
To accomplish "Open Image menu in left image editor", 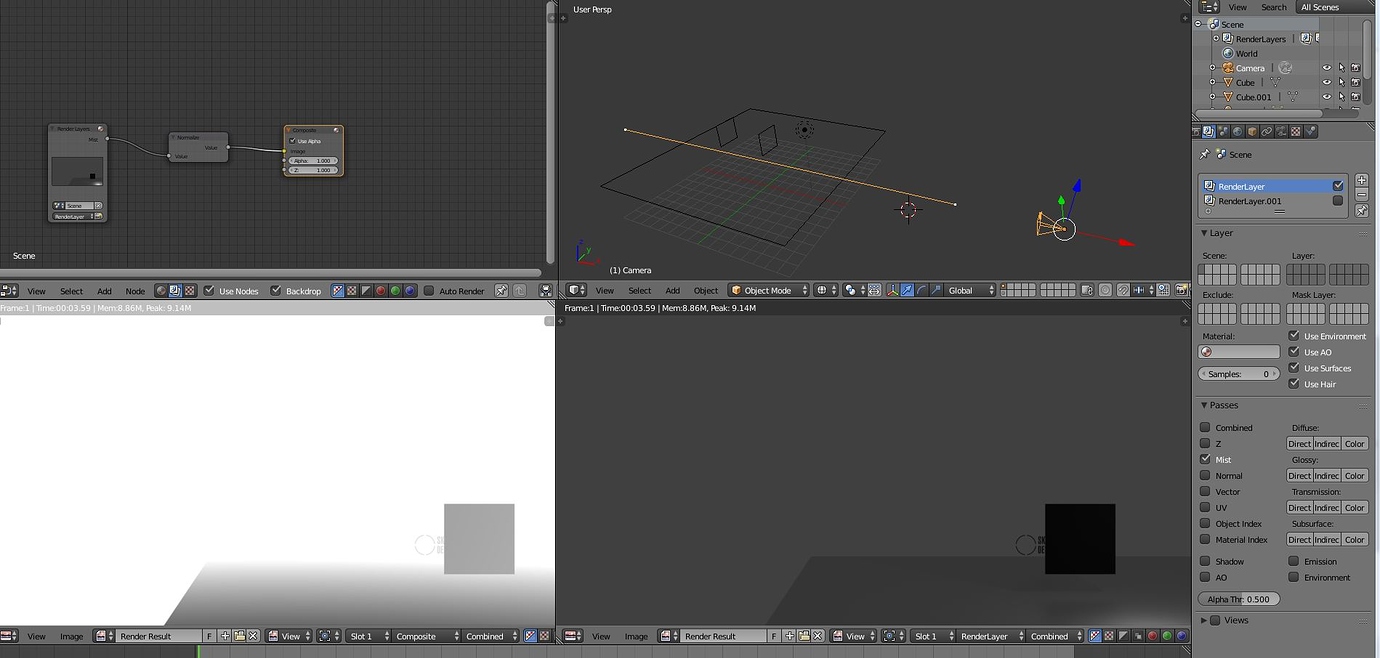I will 72,636.
